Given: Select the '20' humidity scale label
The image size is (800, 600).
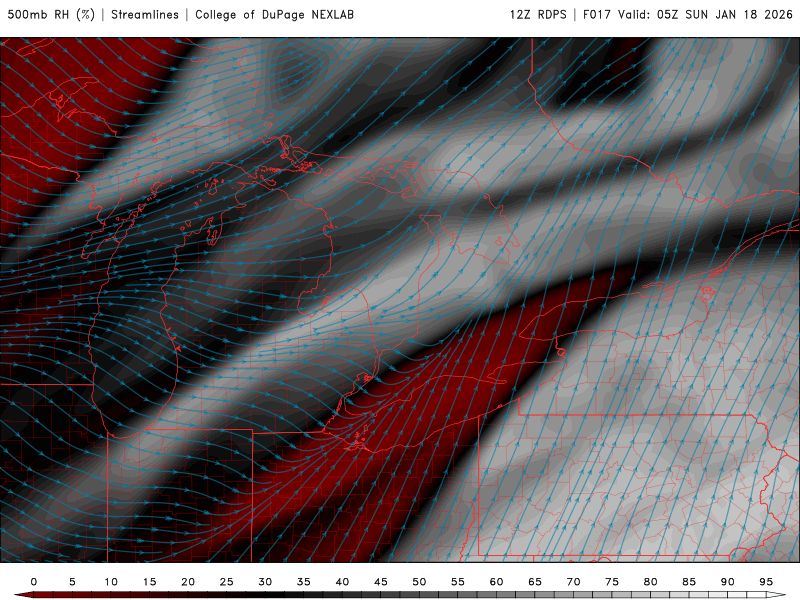Looking at the screenshot, I should (x=188, y=582).
